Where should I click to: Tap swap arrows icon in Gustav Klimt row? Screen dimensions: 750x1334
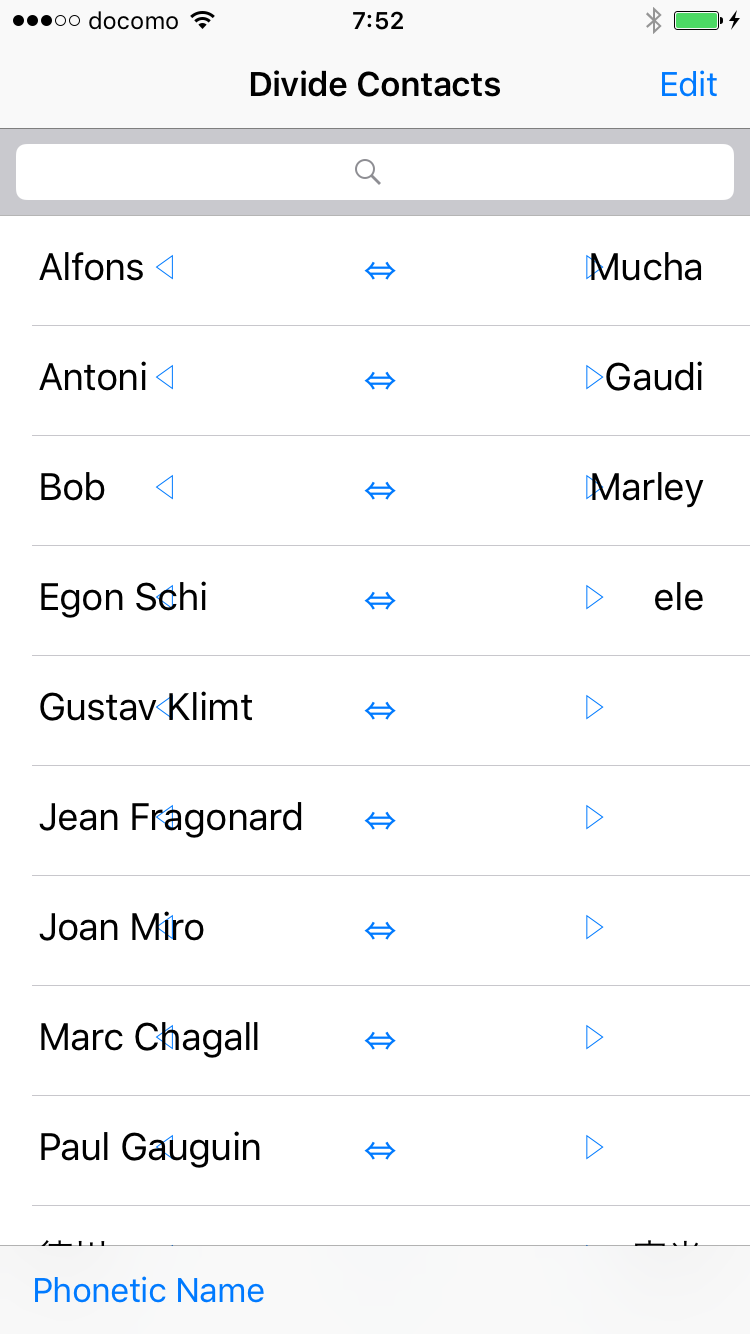coord(380,709)
